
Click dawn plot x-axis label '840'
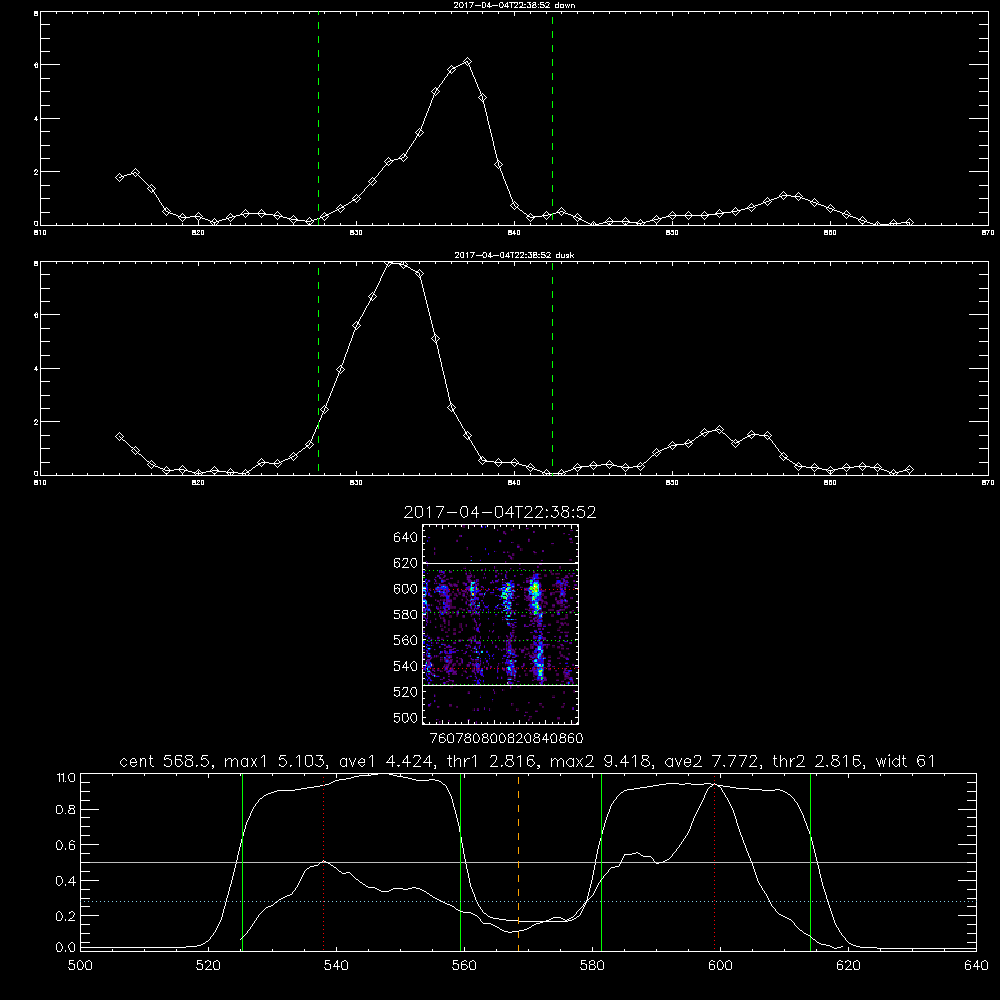coord(514,233)
